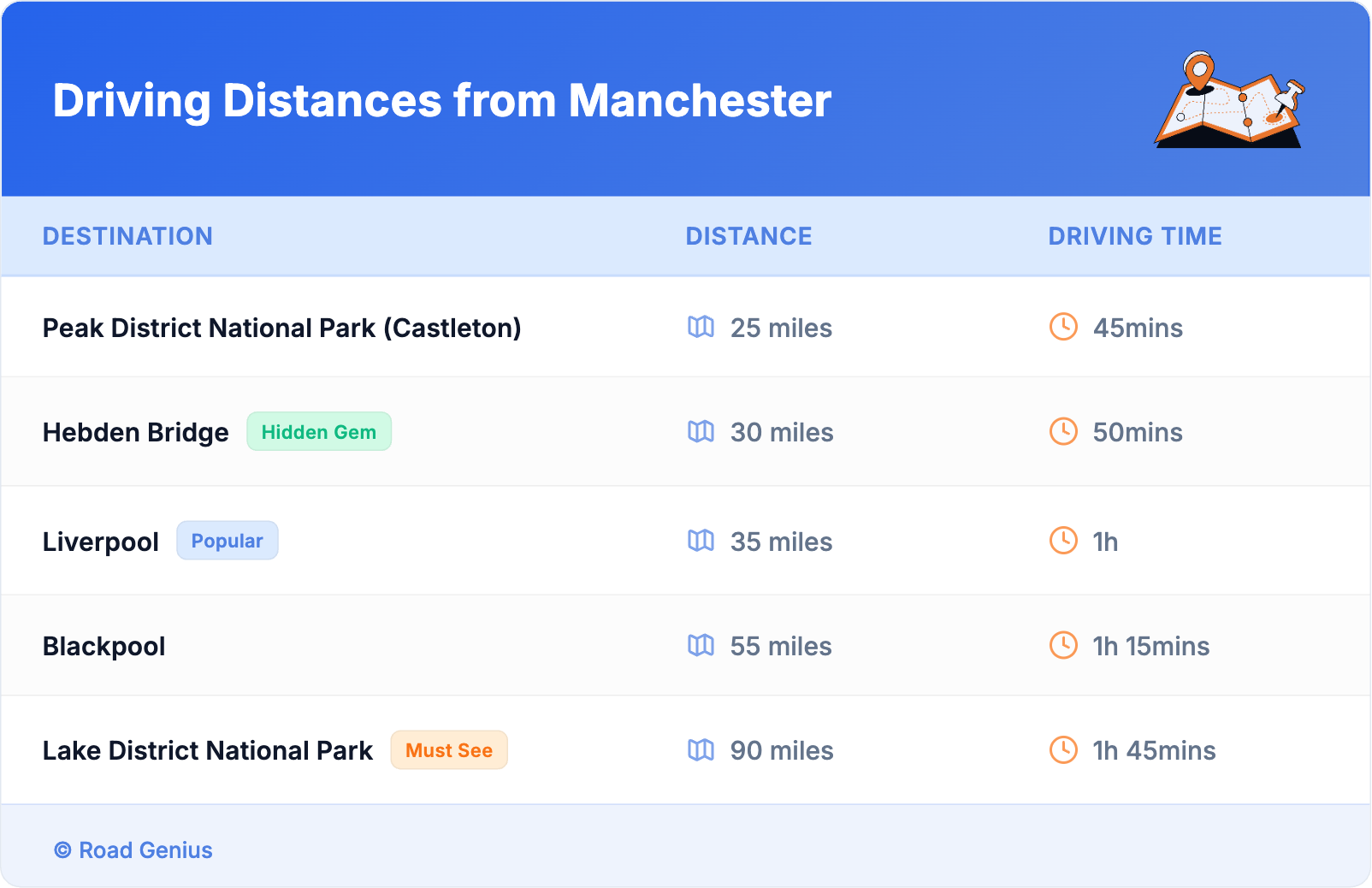Click the Distance column header
This screenshot has height=888, width=1372.
click(x=748, y=236)
